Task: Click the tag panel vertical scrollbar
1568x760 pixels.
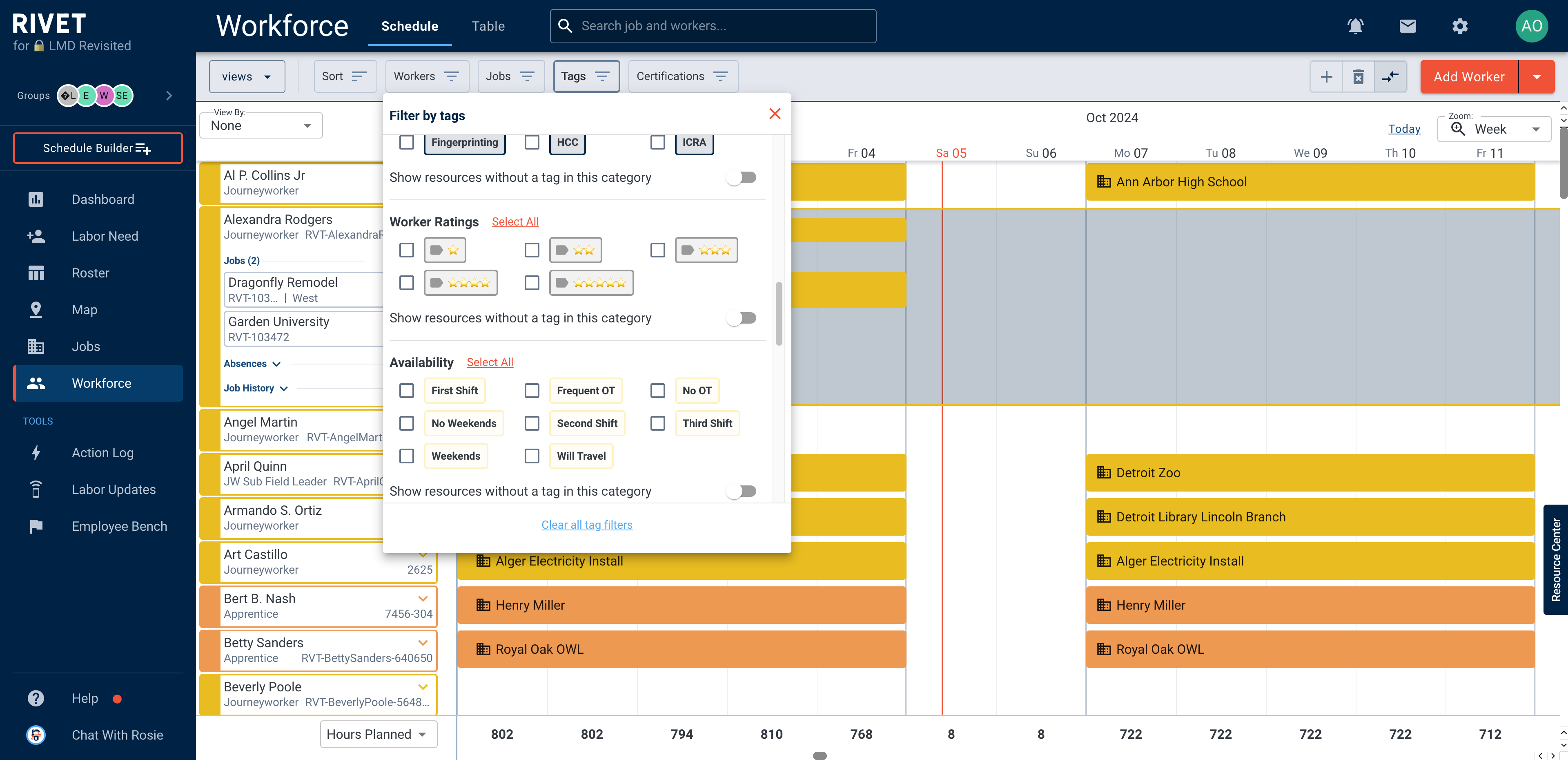Action: point(779,314)
